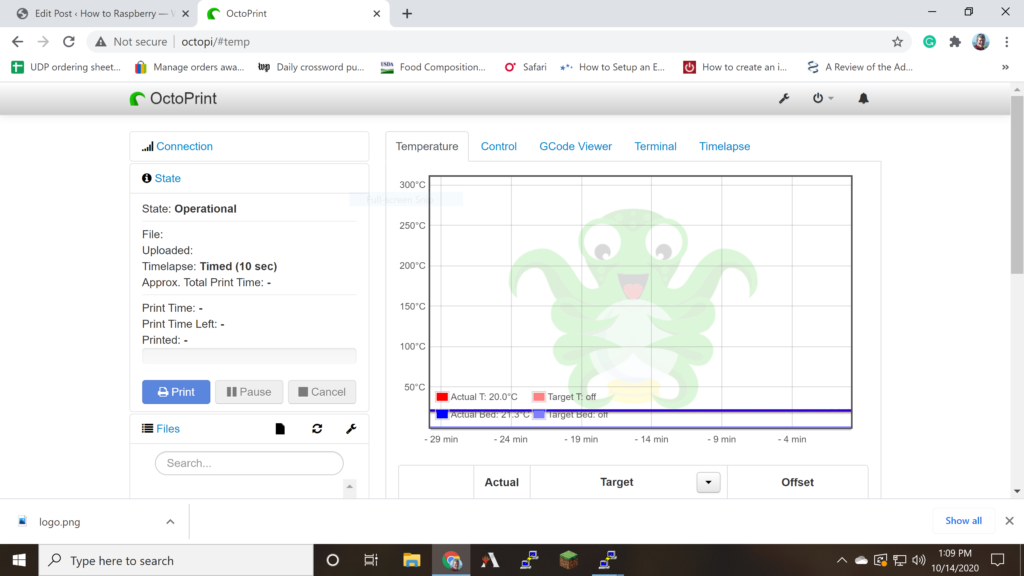Click the Print button
This screenshot has width=1024, height=576.
click(176, 392)
